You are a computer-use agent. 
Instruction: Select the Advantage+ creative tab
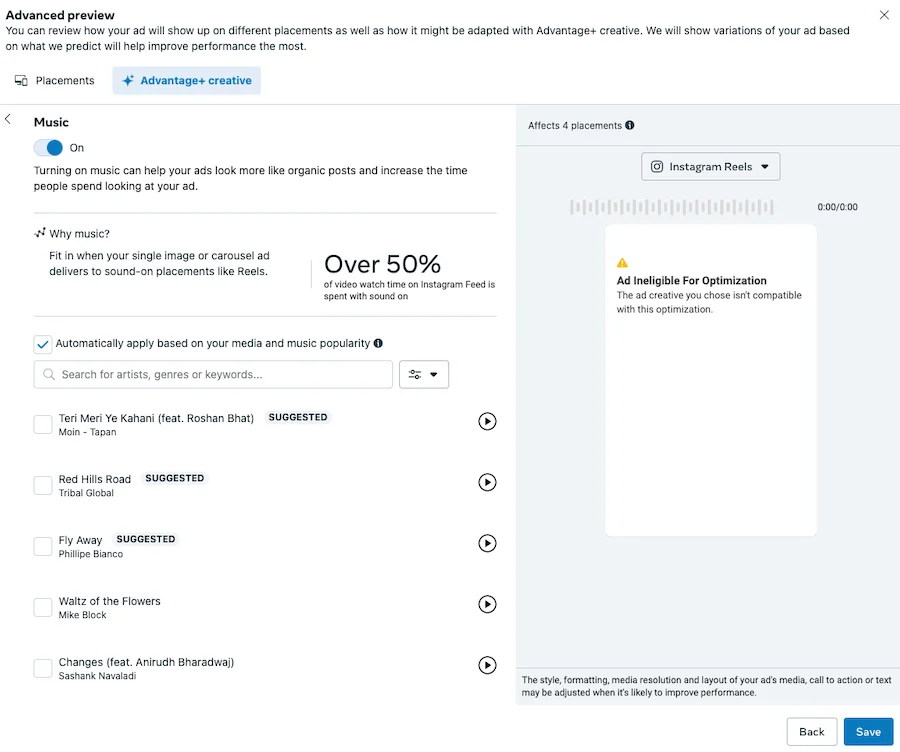pos(187,80)
